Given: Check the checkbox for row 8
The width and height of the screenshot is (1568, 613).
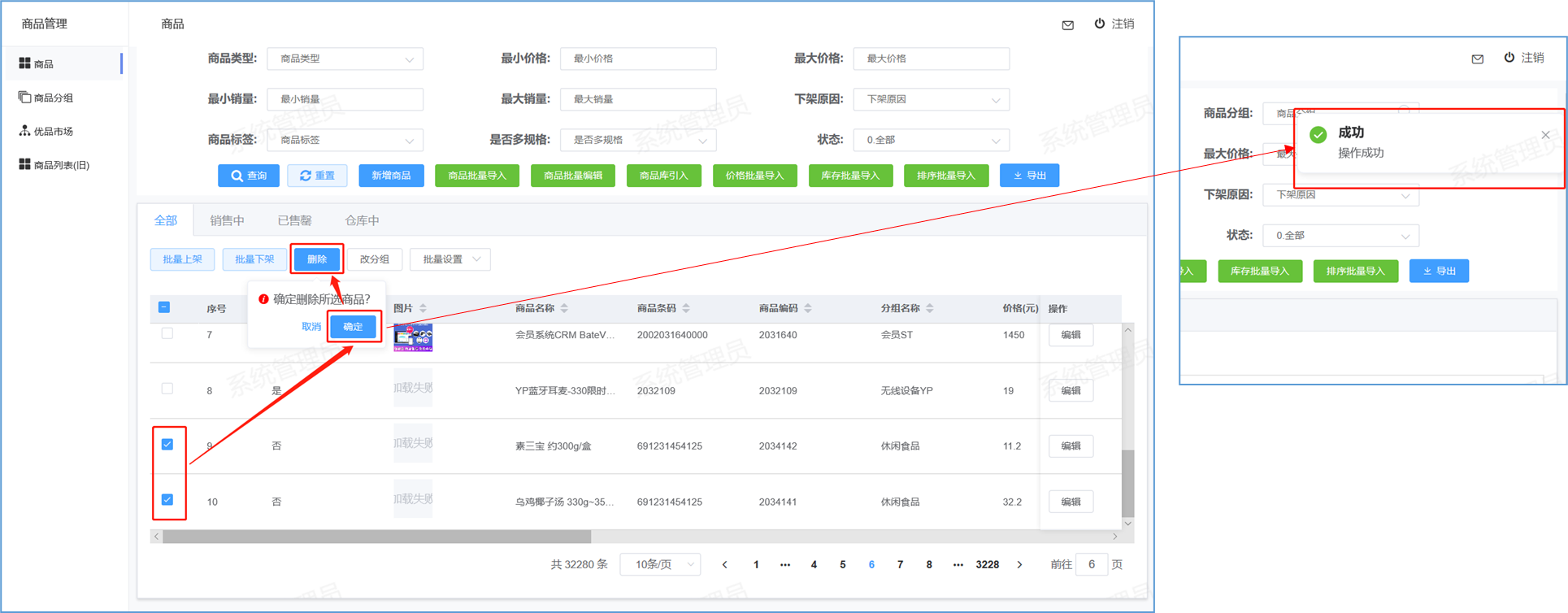Looking at the screenshot, I should pos(167,389).
